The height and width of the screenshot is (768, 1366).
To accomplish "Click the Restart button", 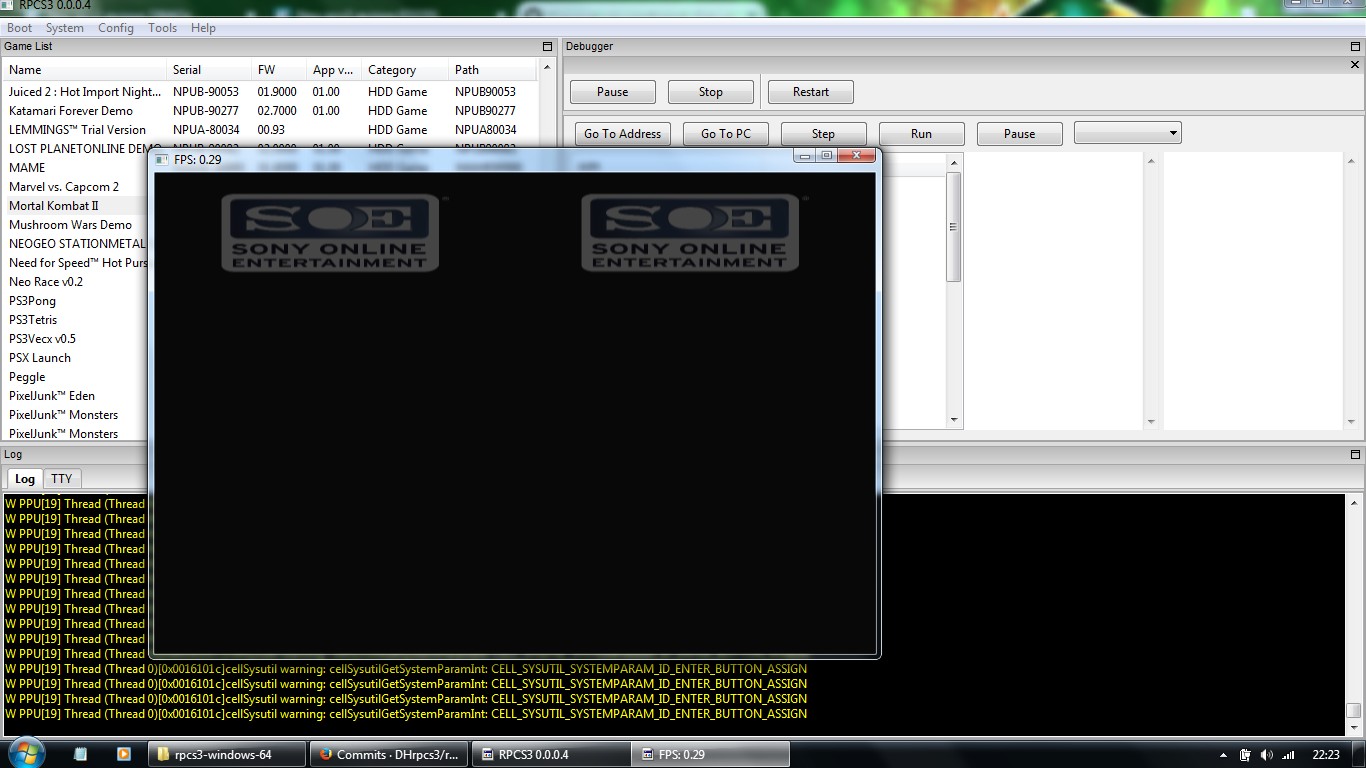I will point(810,92).
